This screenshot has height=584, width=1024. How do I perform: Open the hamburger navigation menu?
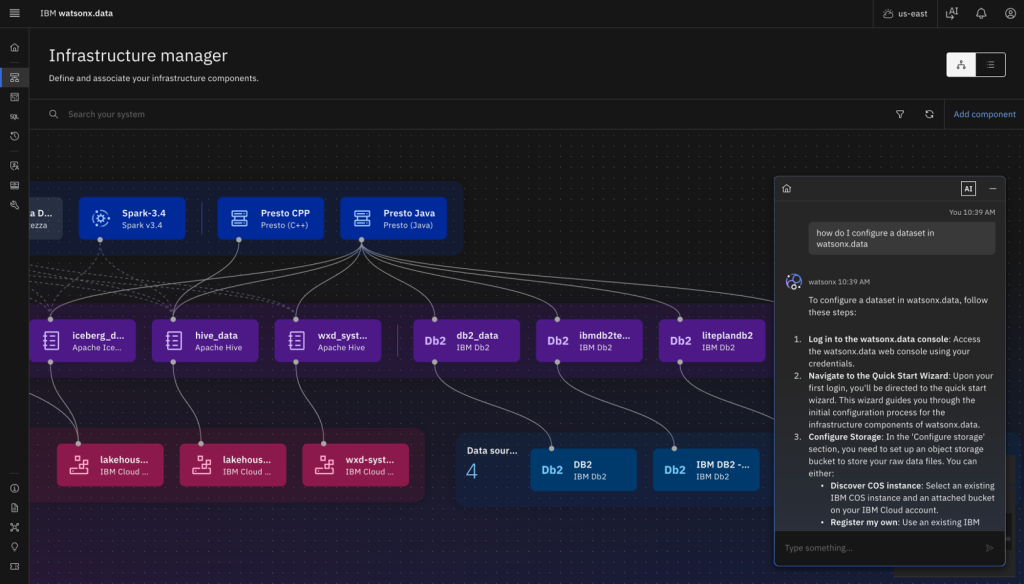point(13,13)
